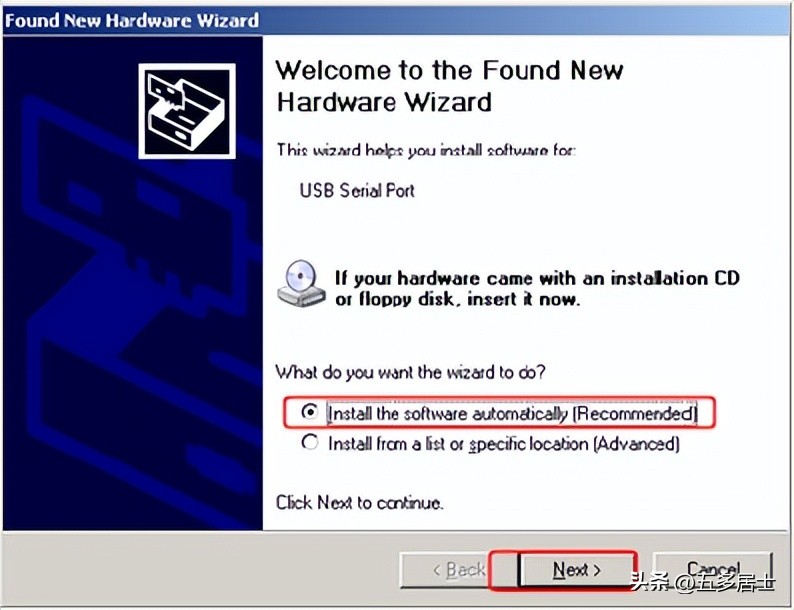Click the installation CD drive icon

tap(301, 283)
